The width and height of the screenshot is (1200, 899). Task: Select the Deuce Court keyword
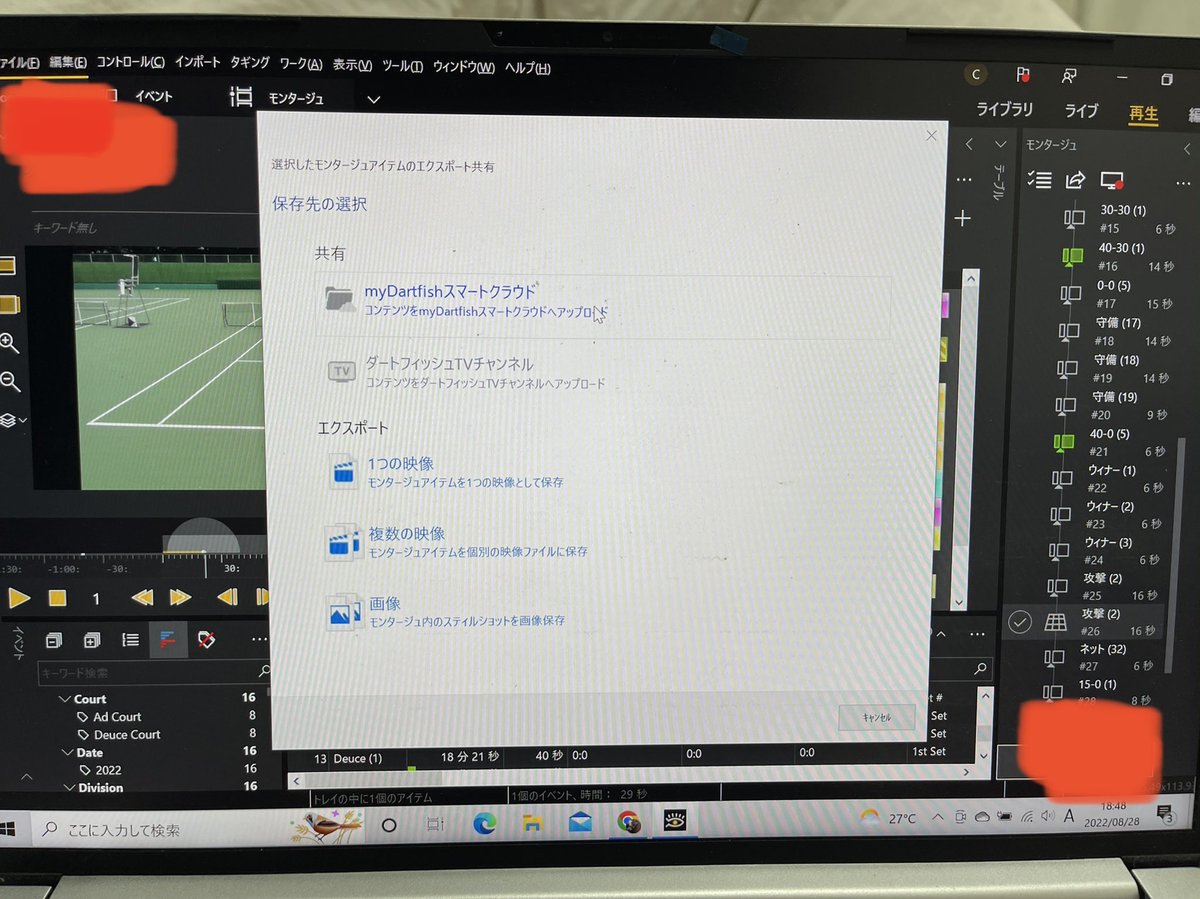tap(127, 735)
